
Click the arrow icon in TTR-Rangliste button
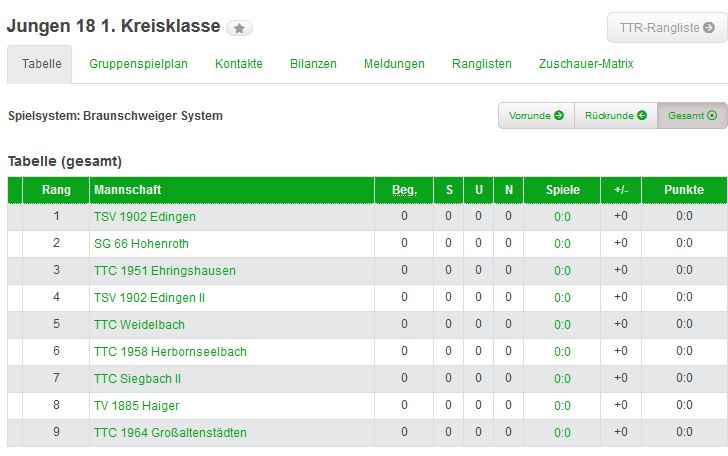(708, 27)
